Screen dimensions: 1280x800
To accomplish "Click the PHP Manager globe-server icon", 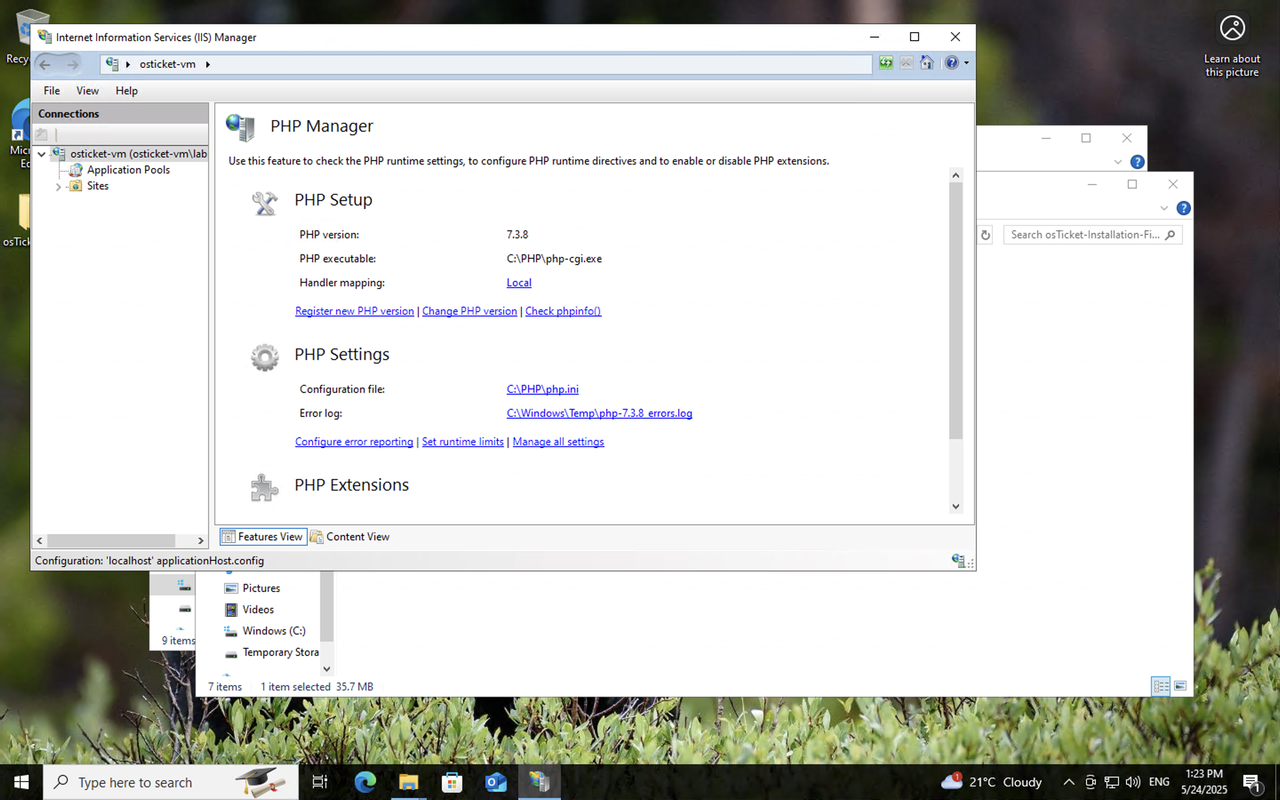I will [x=240, y=126].
